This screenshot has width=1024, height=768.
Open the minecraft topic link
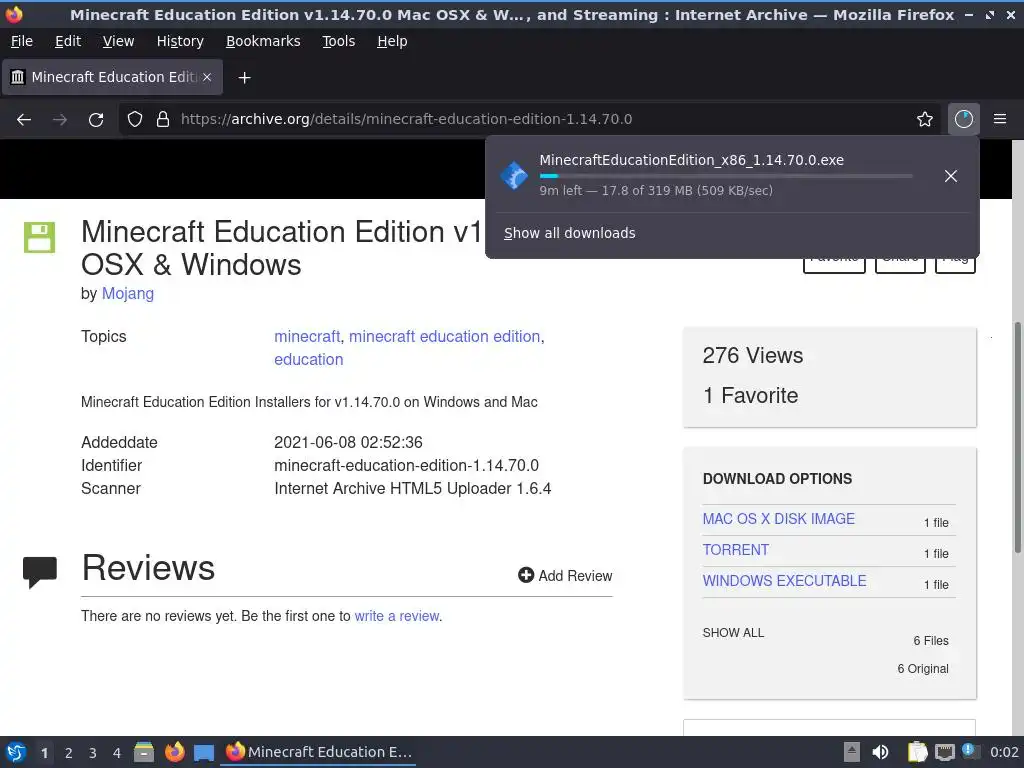tap(307, 336)
